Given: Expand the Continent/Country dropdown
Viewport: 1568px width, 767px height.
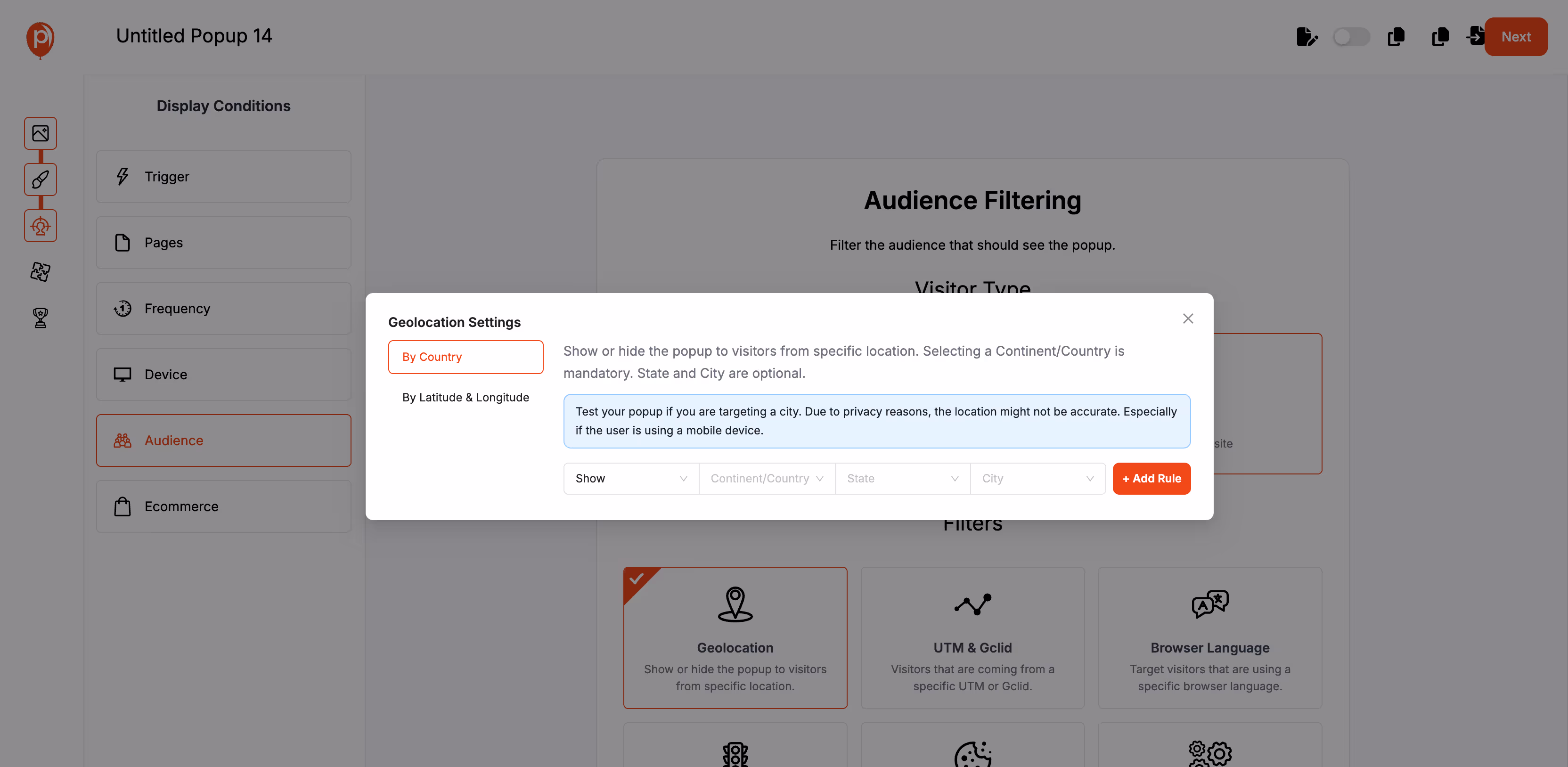Looking at the screenshot, I should pyautogui.click(x=767, y=479).
